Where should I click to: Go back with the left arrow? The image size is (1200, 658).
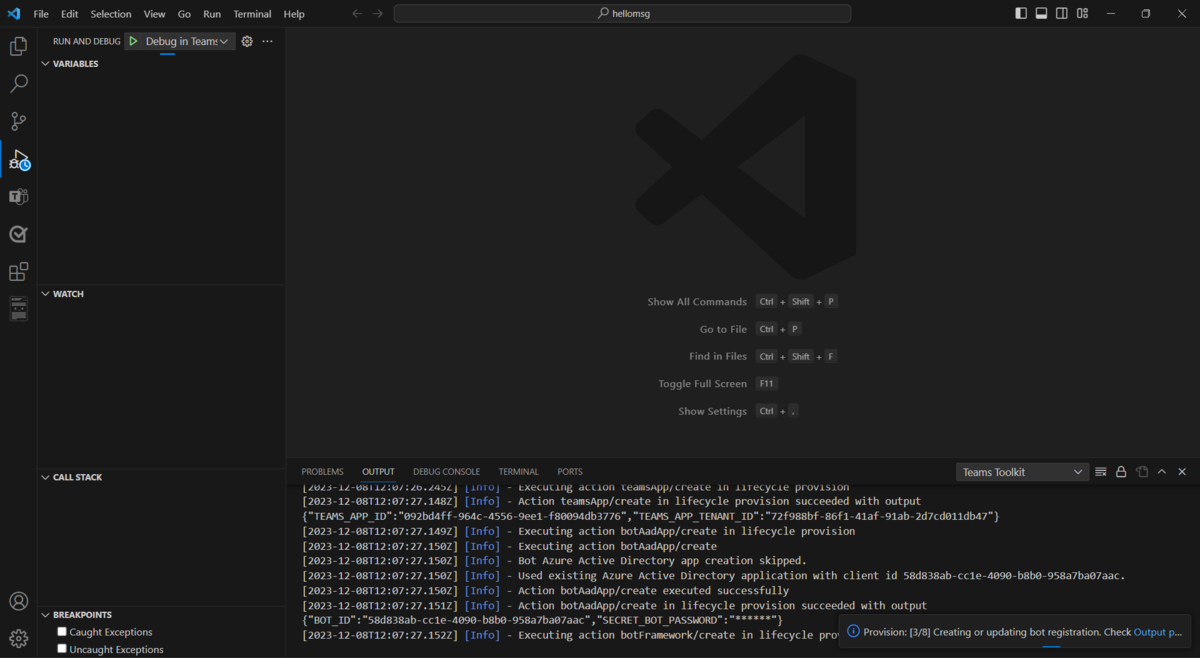[x=357, y=14]
